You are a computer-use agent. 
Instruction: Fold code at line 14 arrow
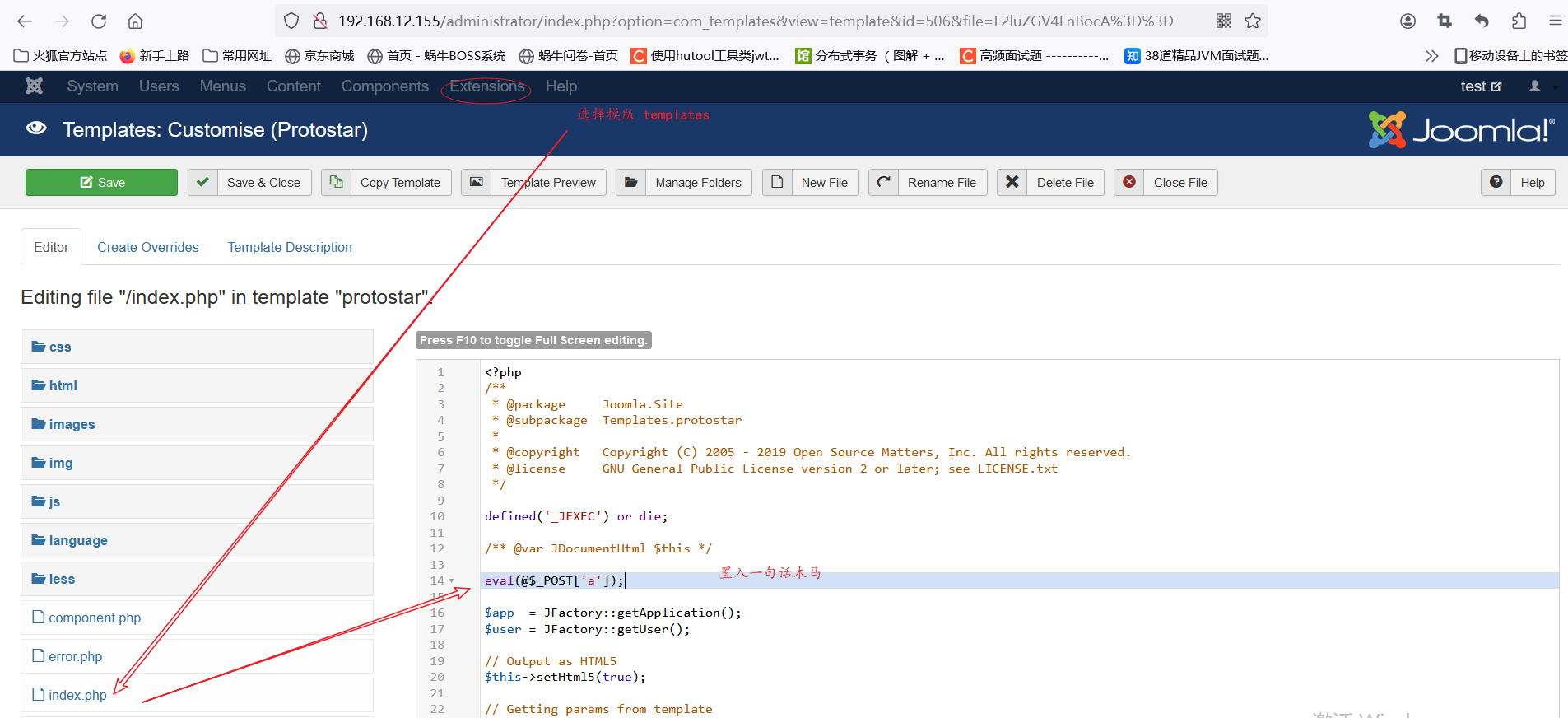click(451, 580)
